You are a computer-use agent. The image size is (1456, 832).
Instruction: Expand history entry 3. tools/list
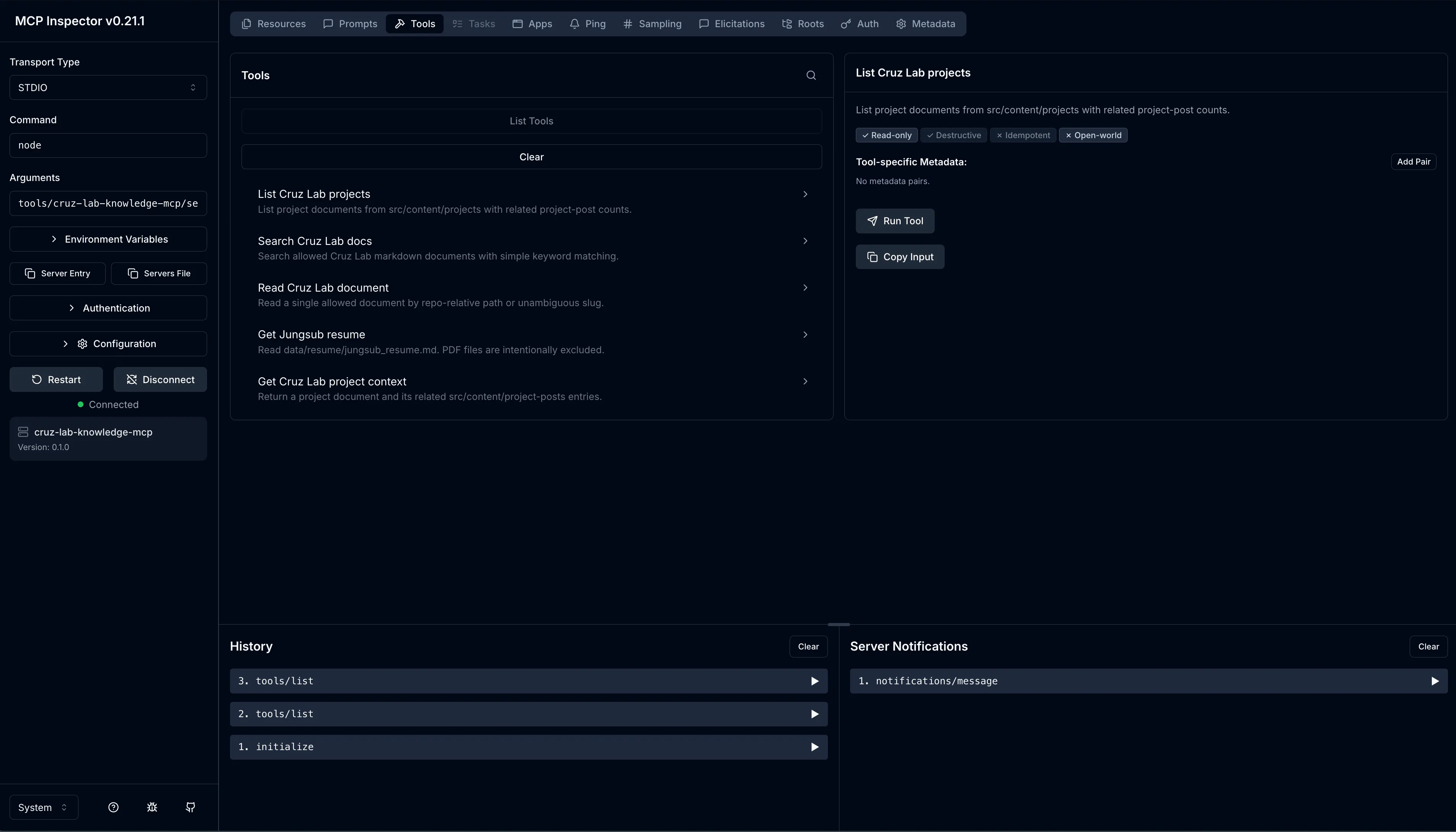(529, 681)
